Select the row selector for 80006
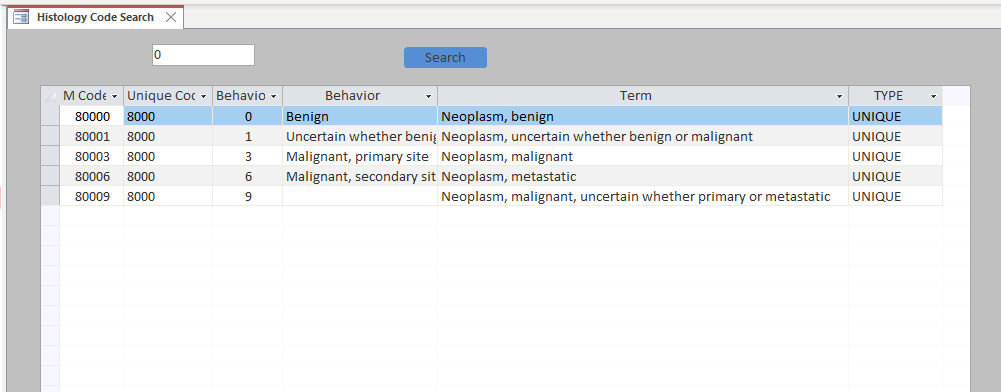The width and height of the screenshot is (1001, 392). [50, 176]
